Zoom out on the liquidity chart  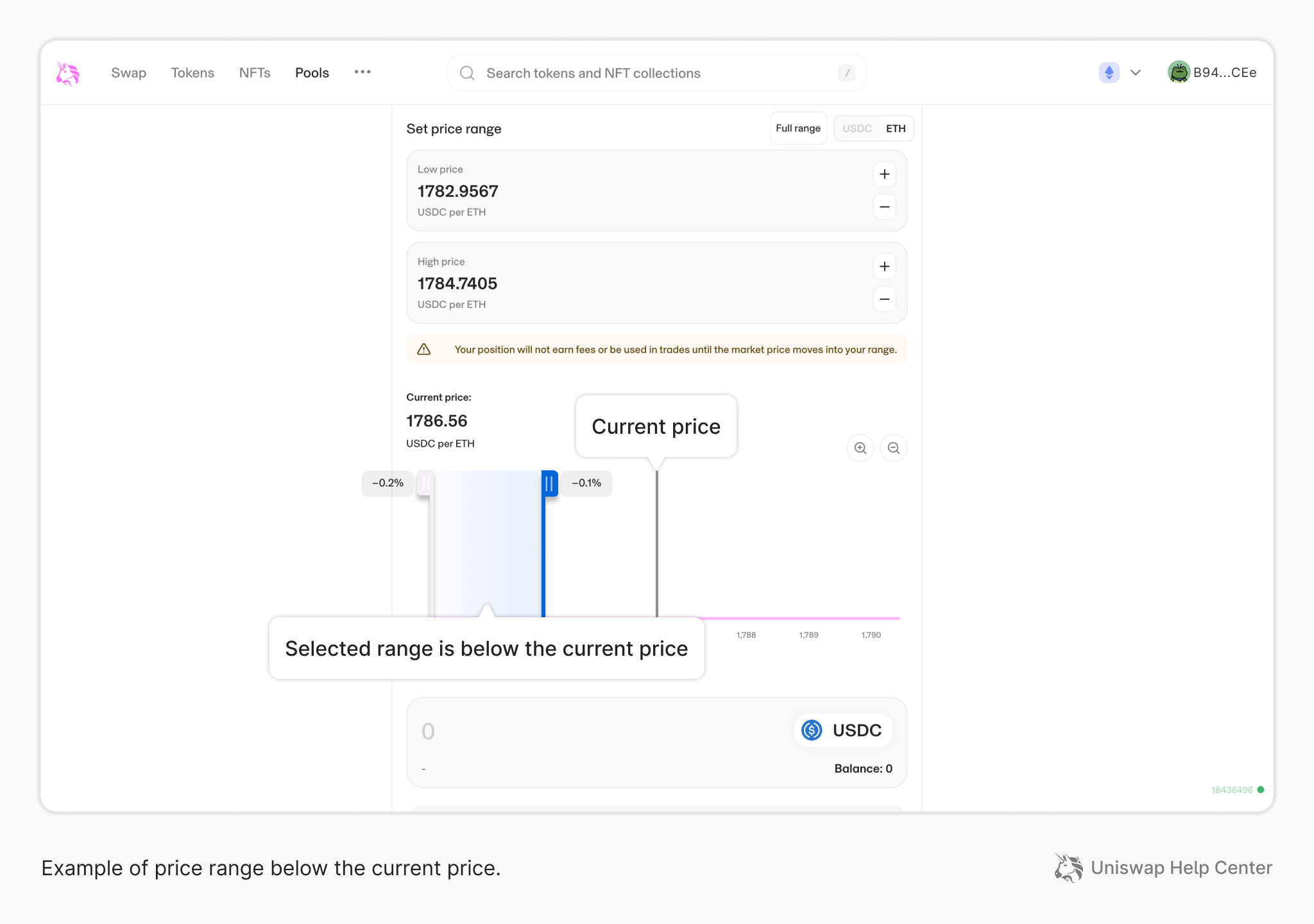click(893, 448)
